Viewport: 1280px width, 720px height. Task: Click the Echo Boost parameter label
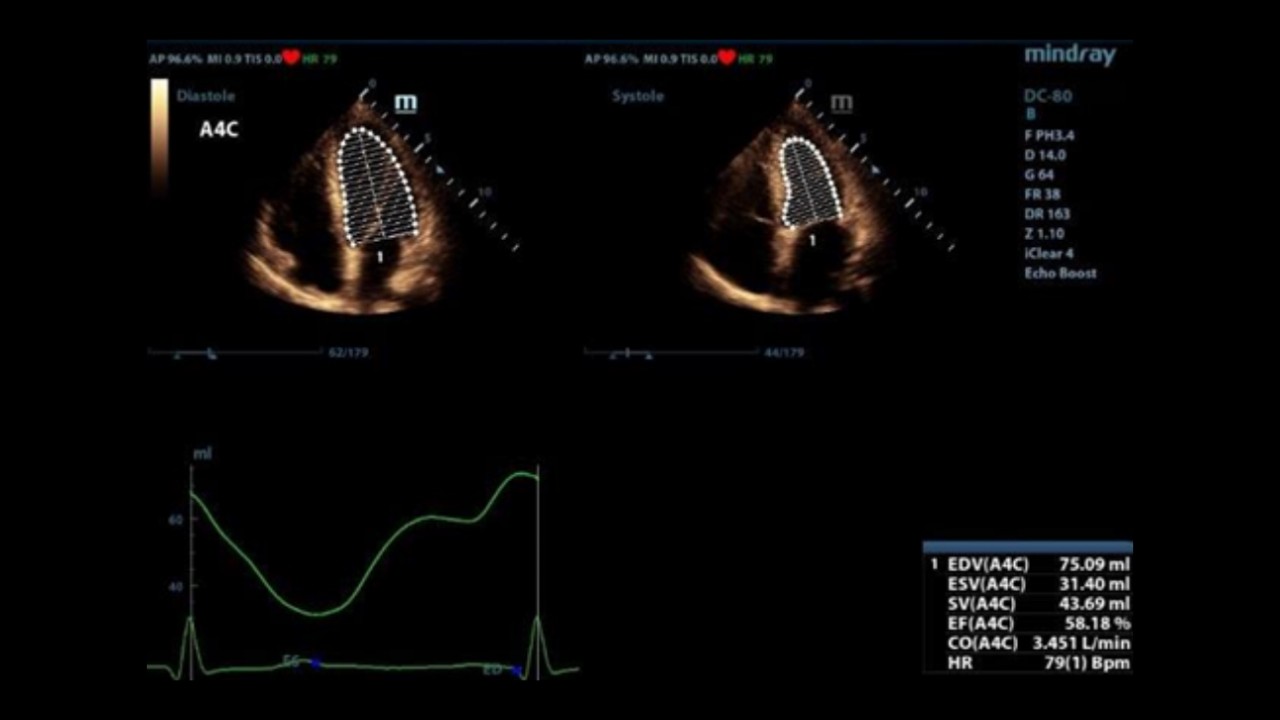point(1059,273)
